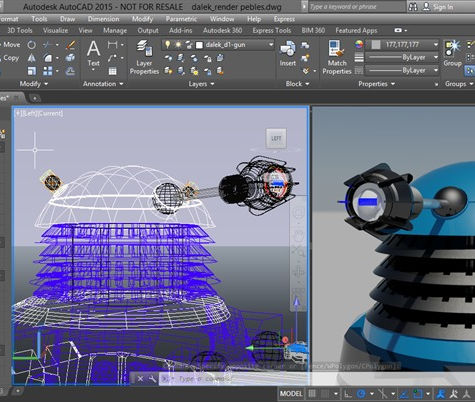Open the Layer Properties manager
Image resolution: width=475 pixels, height=402 pixels.
(144, 57)
